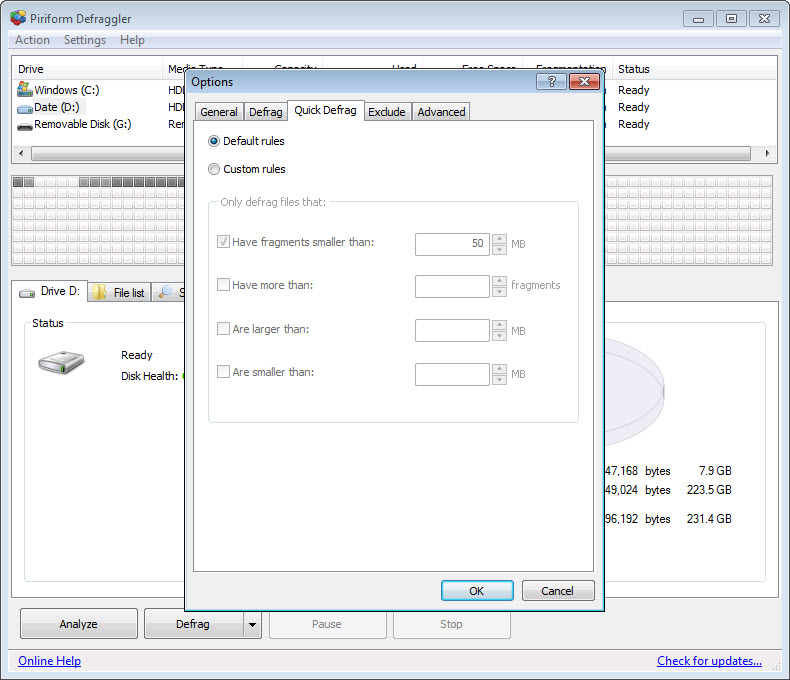Click the Are larger than MB field
The width and height of the screenshot is (790, 680).
click(x=452, y=330)
